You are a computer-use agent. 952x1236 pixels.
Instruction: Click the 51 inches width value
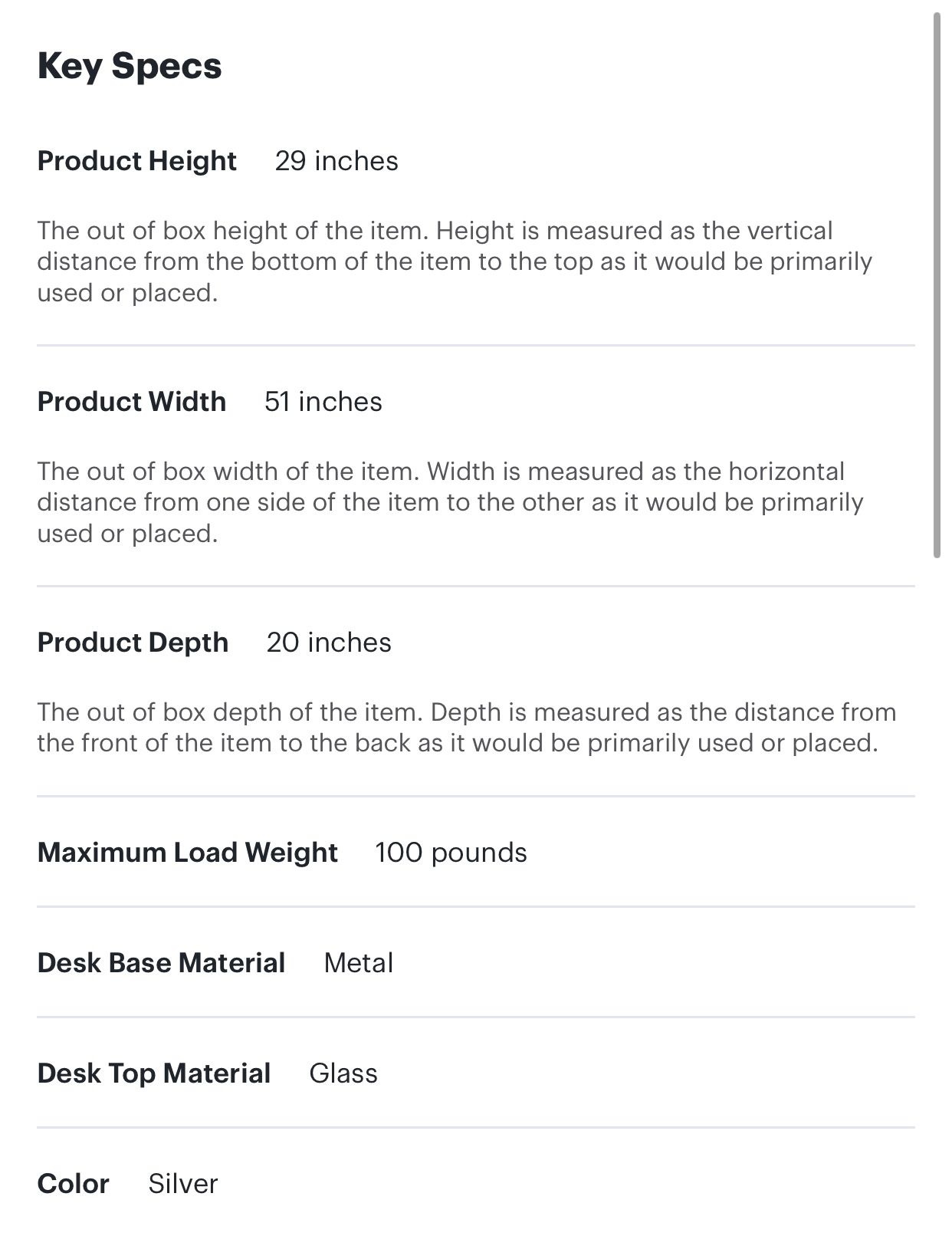[x=323, y=402]
